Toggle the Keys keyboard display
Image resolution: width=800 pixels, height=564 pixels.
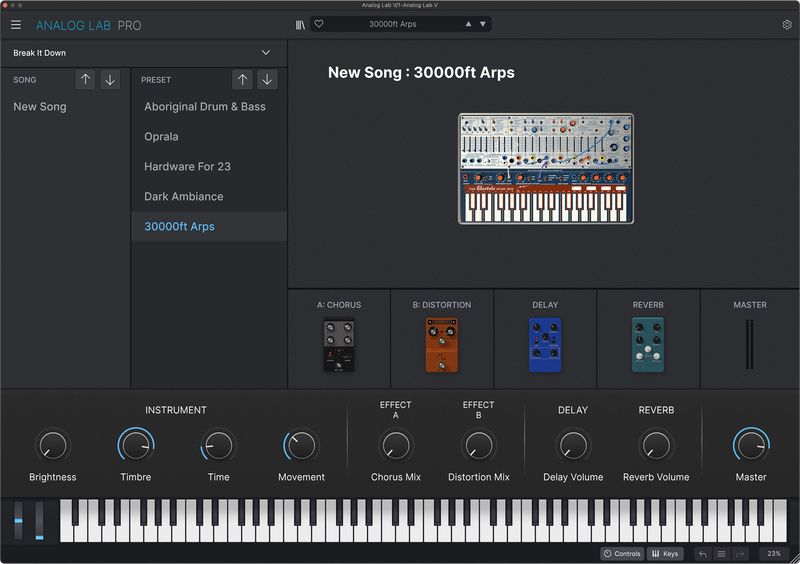point(665,554)
